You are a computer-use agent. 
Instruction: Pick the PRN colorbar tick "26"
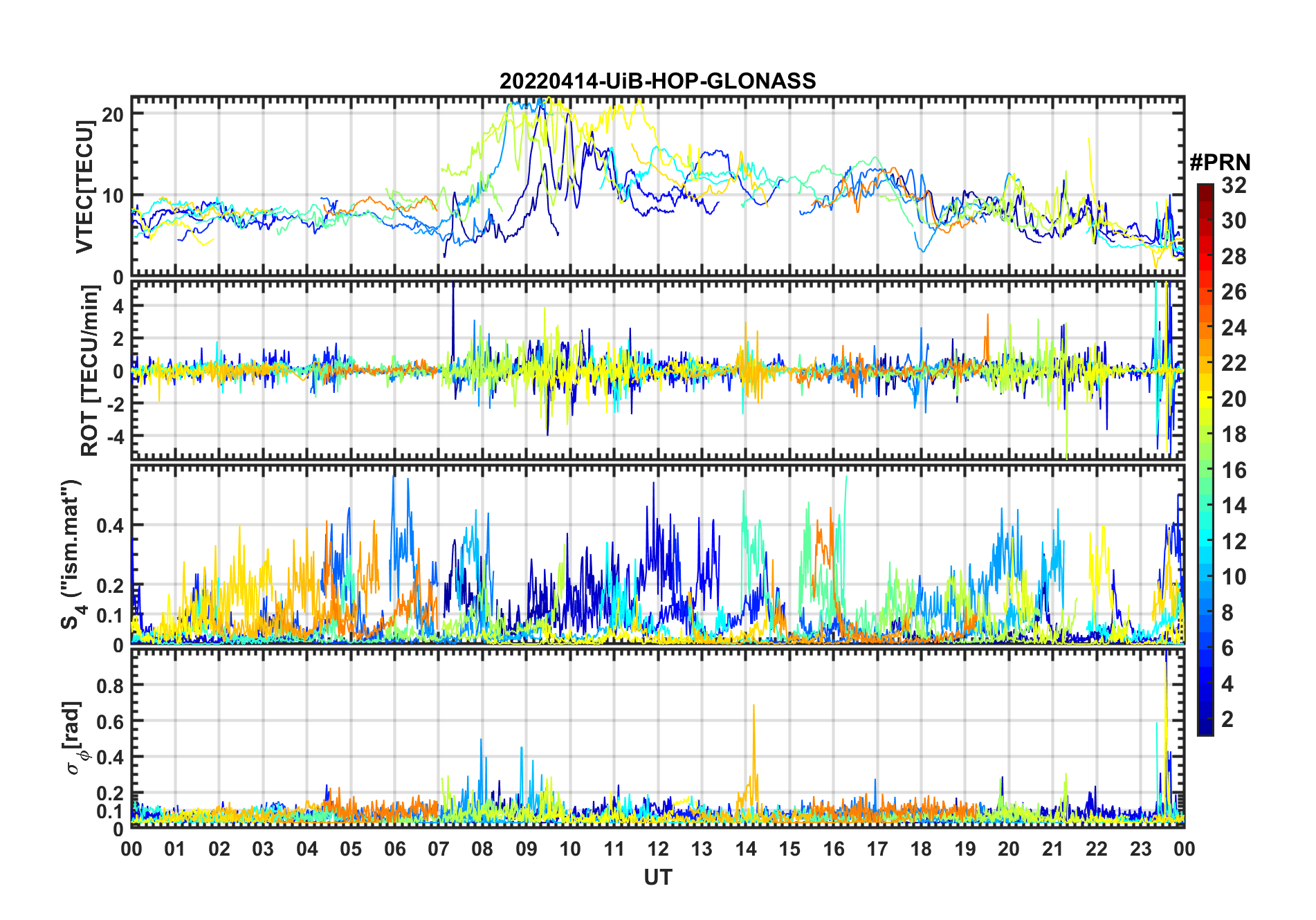pyautogui.click(x=1234, y=292)
